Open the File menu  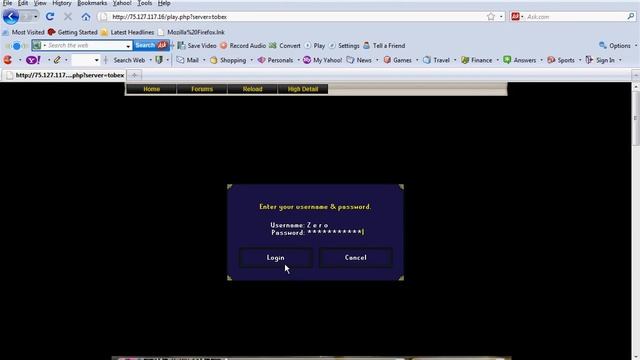[7, 3]
